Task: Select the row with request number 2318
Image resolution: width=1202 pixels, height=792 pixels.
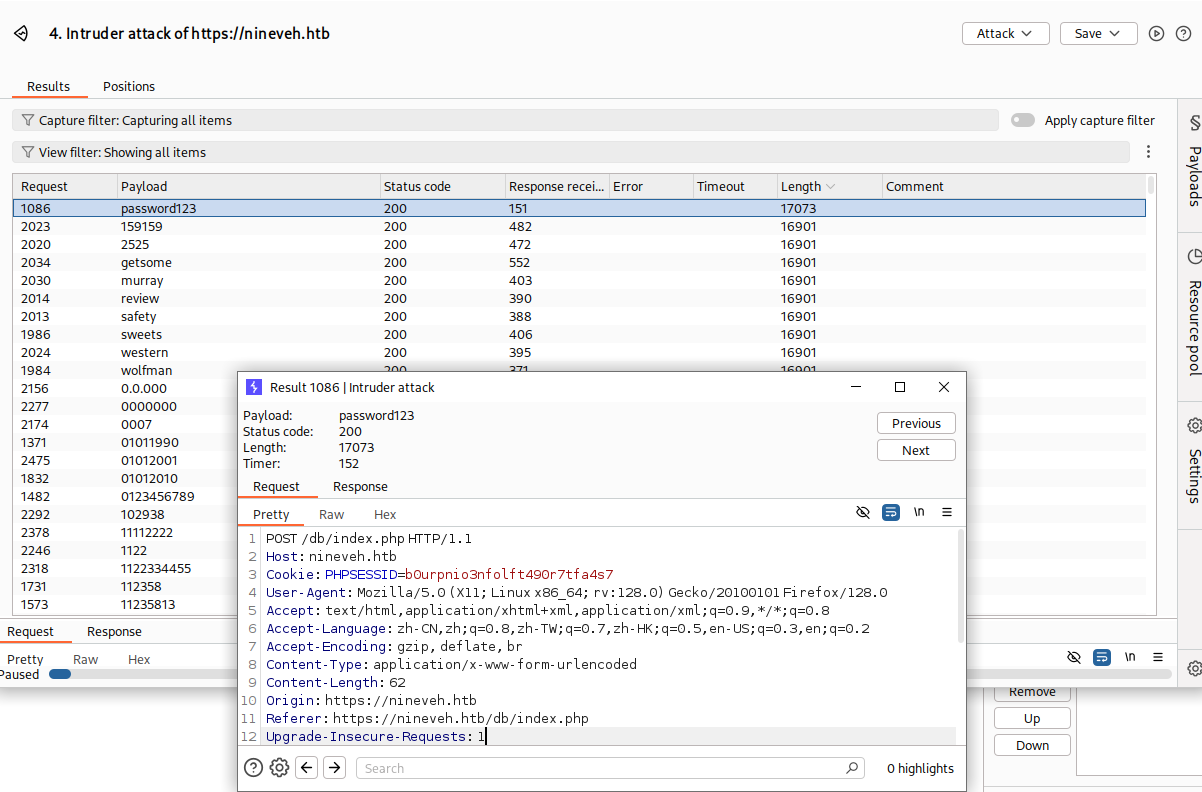Action: pyautogui.click(x=125, y=569)
